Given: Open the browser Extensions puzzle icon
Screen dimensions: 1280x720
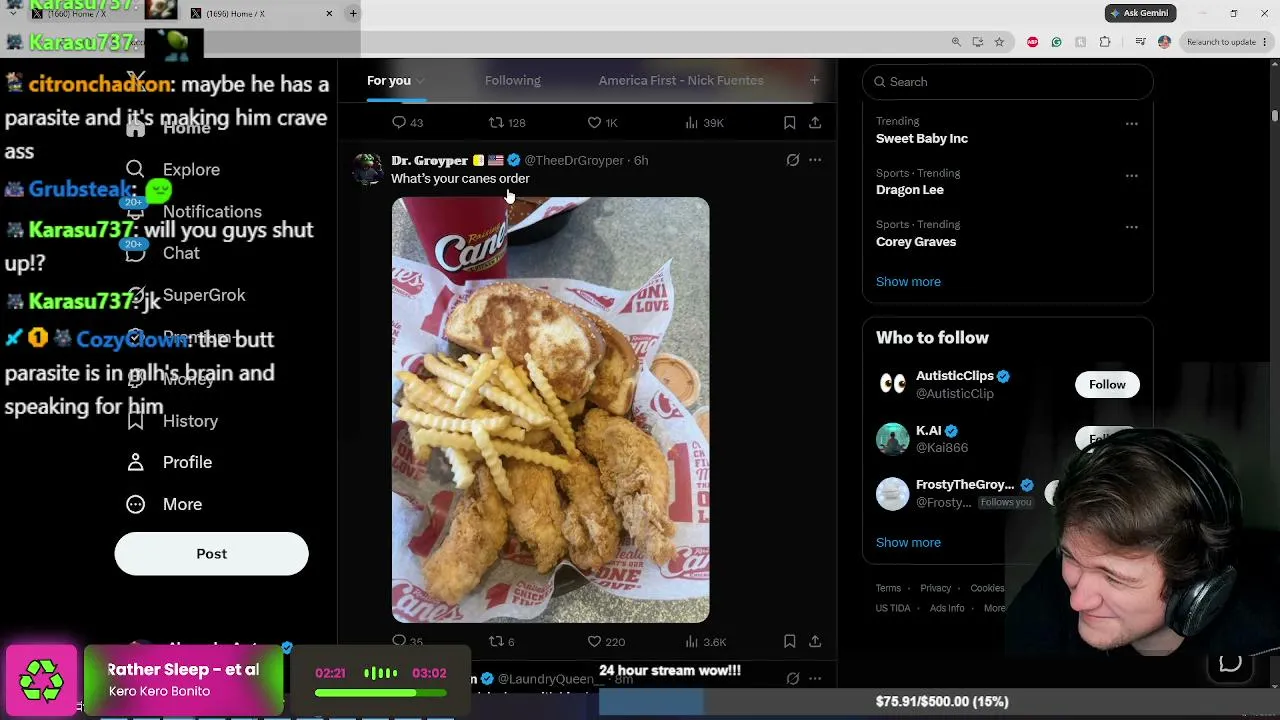Looking at the screenshot, I should pos(1104,42).
